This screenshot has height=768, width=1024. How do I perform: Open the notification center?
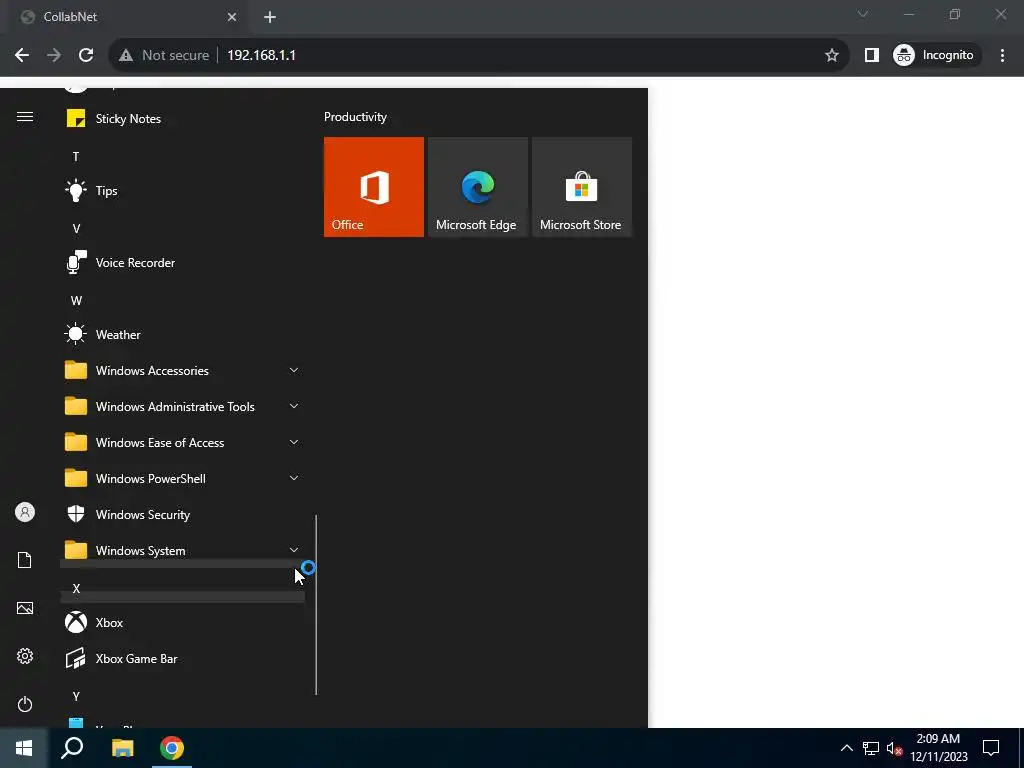[991, 748]
